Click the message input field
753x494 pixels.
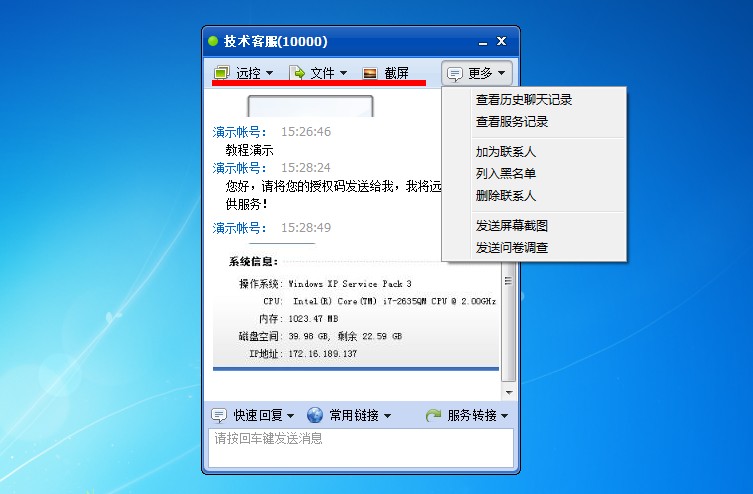pos(361,448)
